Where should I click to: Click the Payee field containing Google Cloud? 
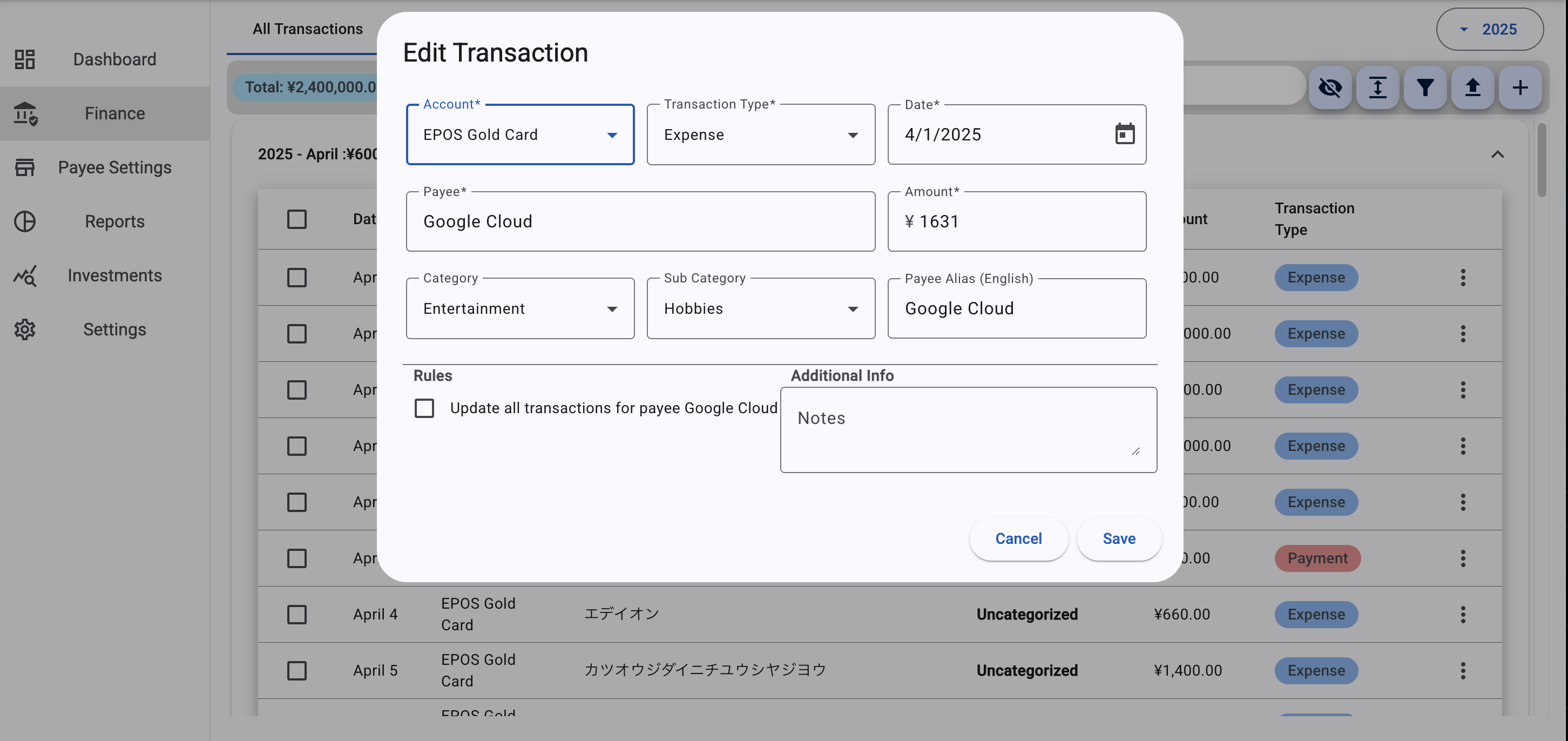pos(640,221)
